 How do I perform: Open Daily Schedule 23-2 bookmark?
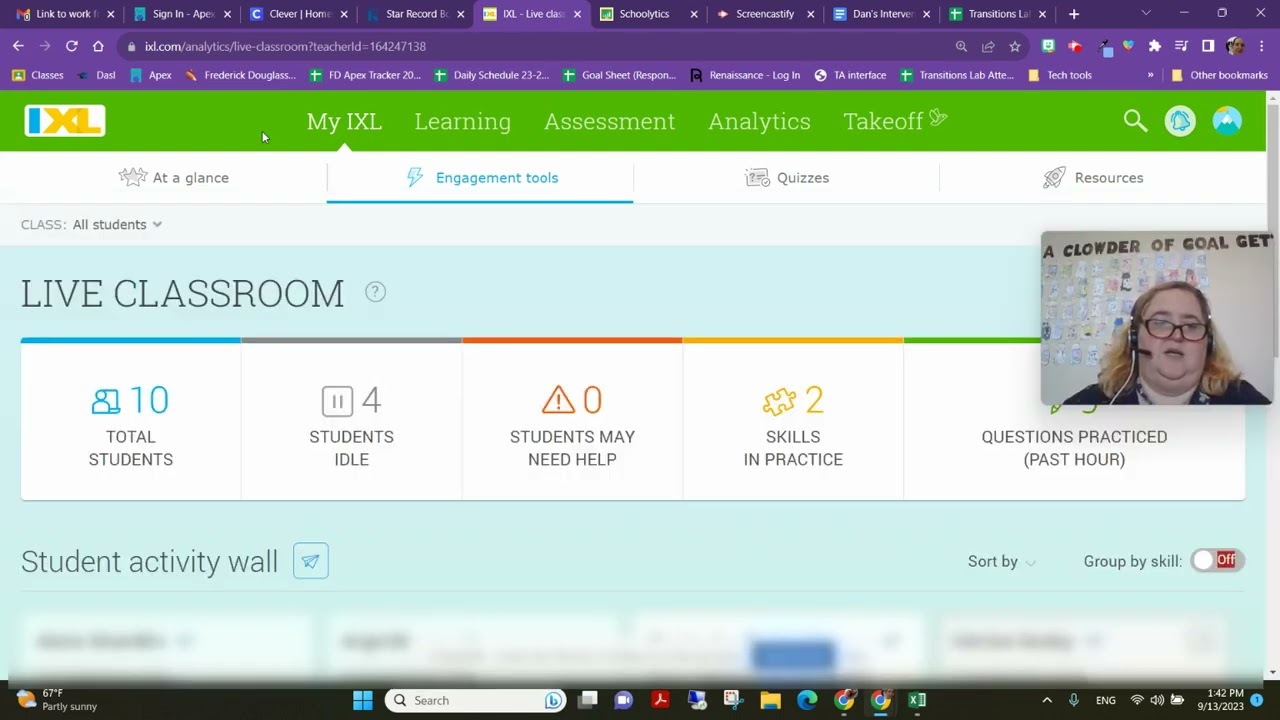point(491,75)
